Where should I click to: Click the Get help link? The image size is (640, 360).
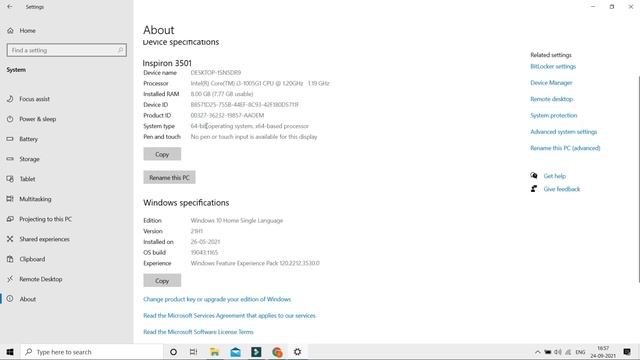point(555,176)
